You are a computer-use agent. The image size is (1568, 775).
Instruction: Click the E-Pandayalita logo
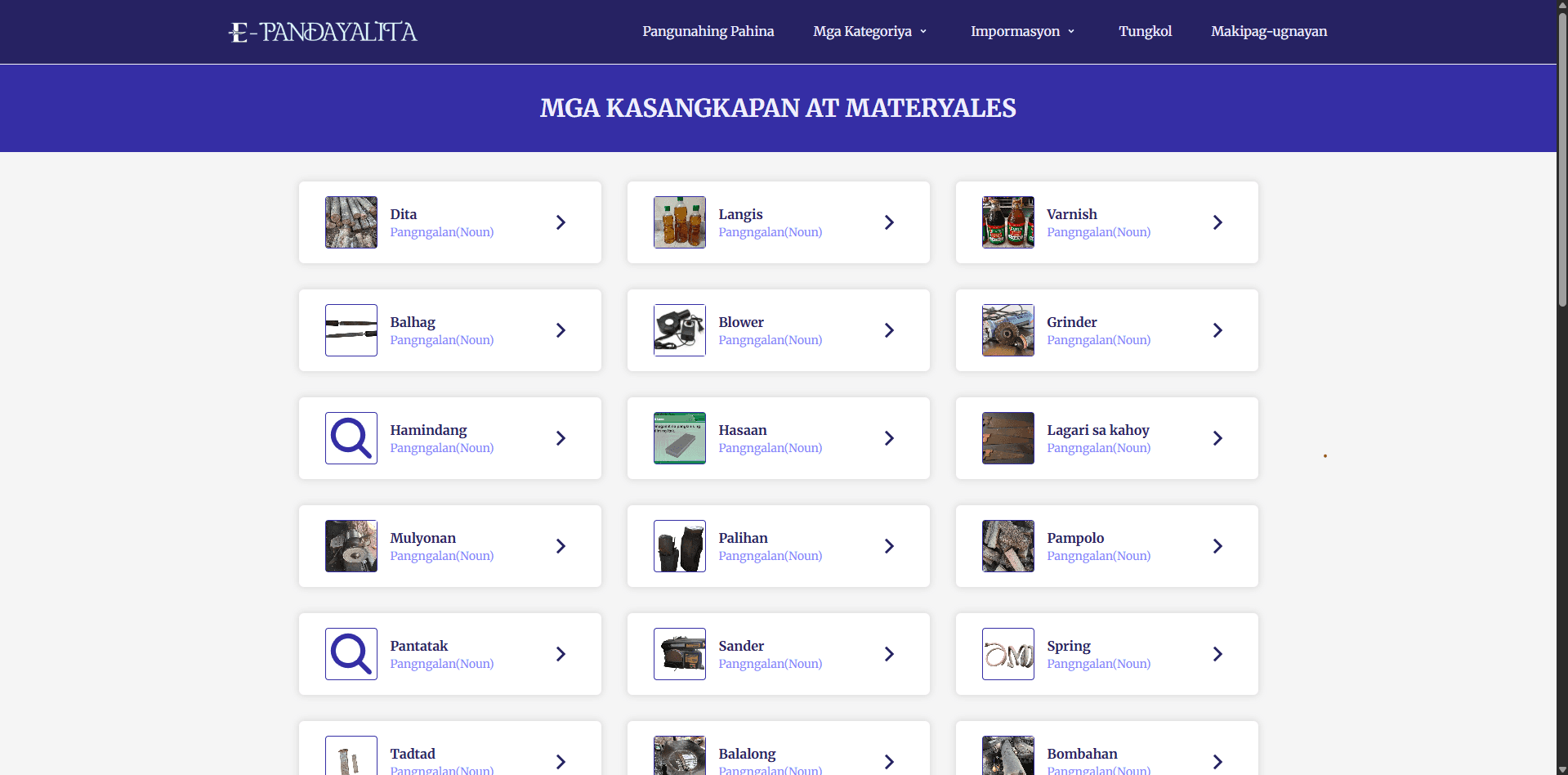pyautogui.click(x=323, y=32)
